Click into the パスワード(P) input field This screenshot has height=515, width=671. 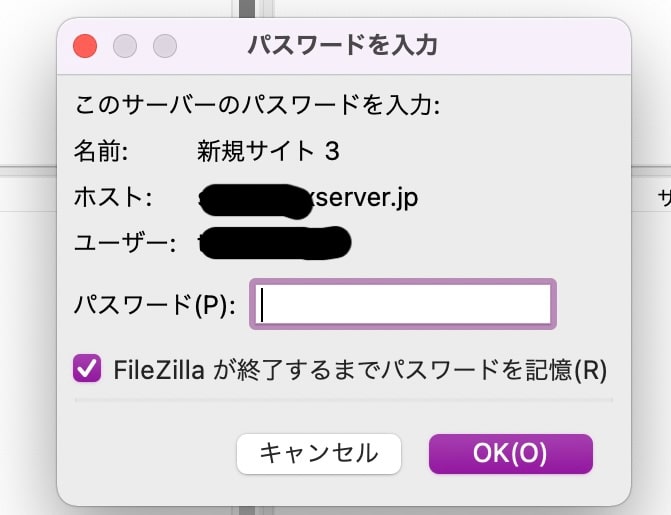[403, 304]
